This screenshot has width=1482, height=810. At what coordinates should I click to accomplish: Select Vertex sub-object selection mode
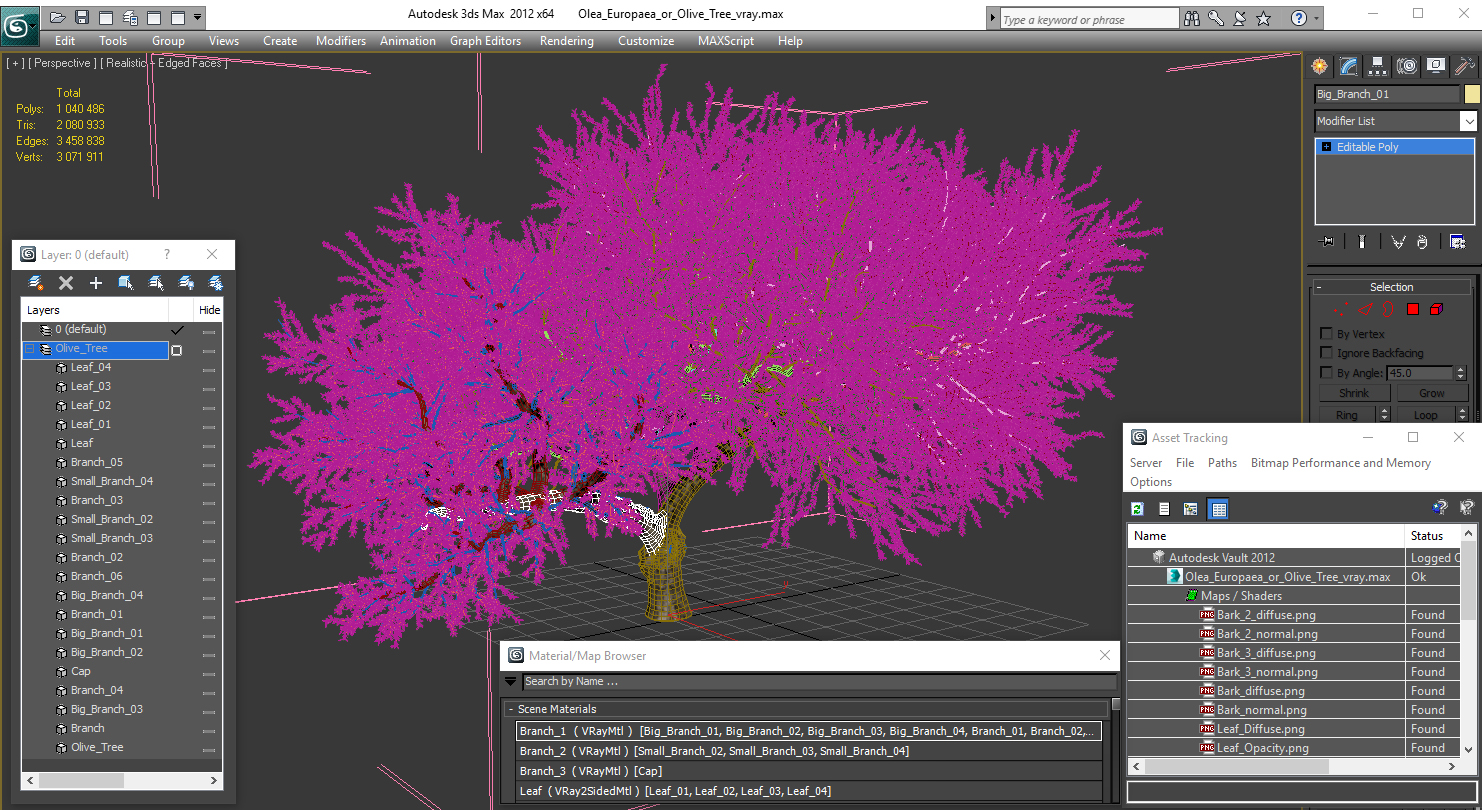pos(1342,309)
